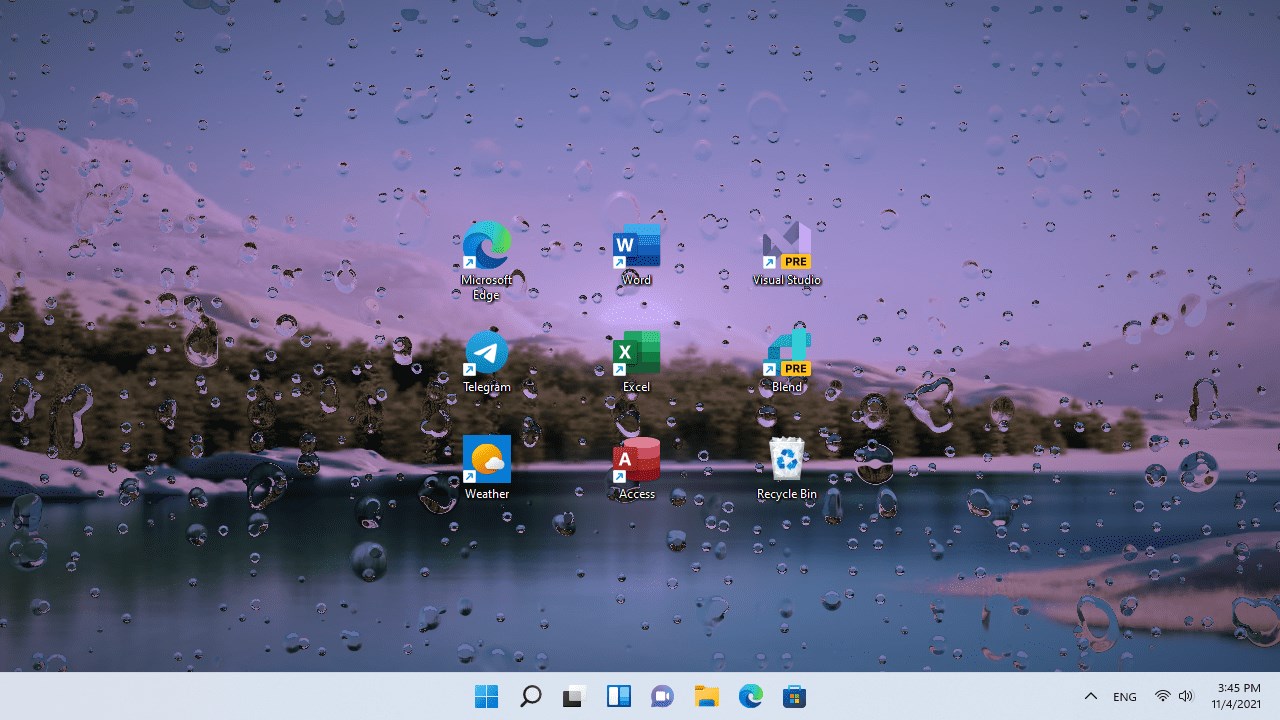Select the Telegram desktop shortcut
The height and width of the screenshot is (720, 1280).
point(487,361)
